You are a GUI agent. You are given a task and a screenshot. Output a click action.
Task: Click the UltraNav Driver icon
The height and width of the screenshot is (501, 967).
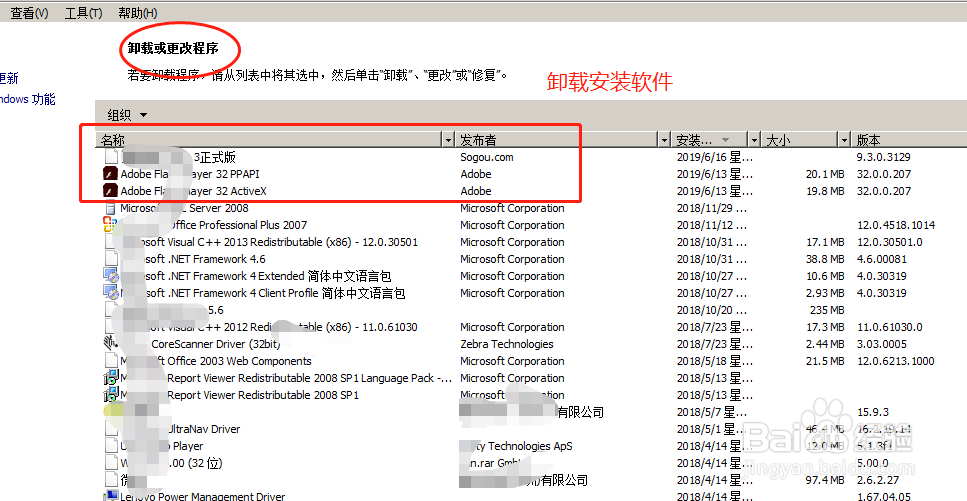(110, 428)
